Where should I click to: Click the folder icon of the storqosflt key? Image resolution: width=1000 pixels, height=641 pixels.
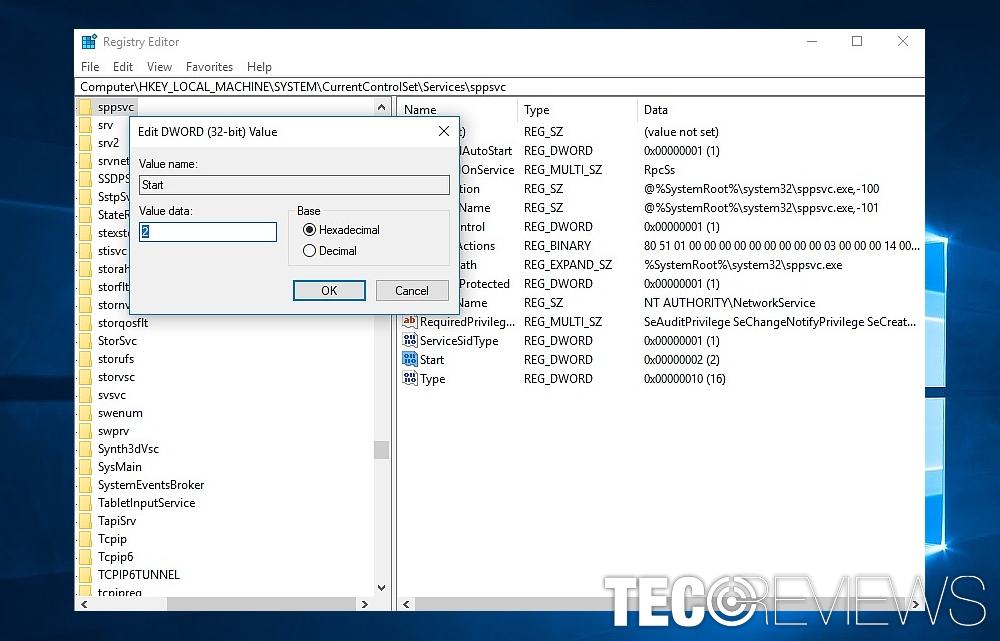pyautogui.click(x=85, y=323)
